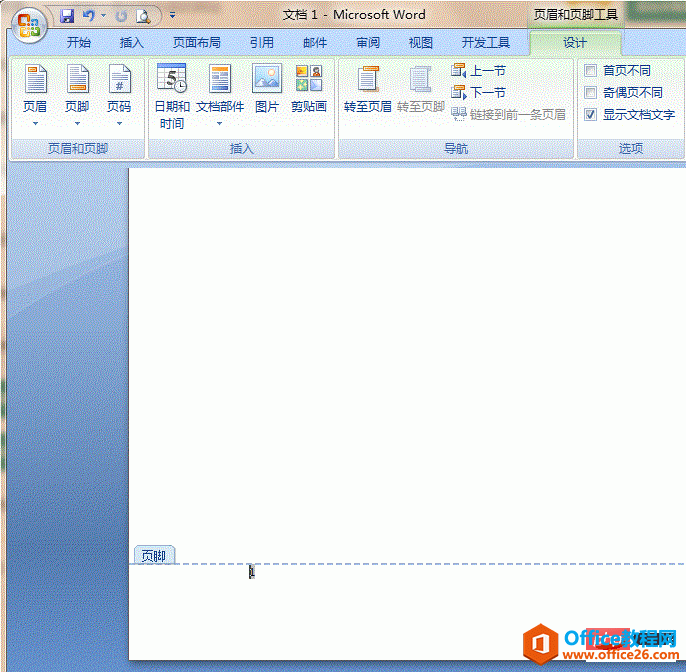Select the 设计 tab

click(574, 42)
